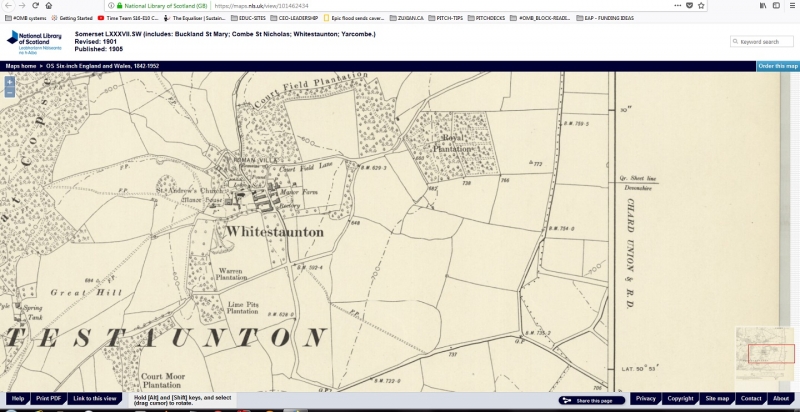Screen dimensions: 800x412
Task: Open the Copyright footer link
Action: [x=680, y=399]
